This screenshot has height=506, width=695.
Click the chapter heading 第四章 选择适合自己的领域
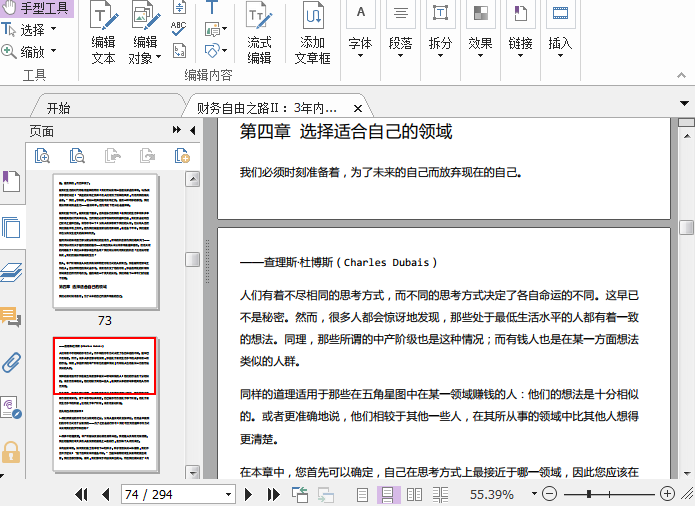[346, 132]
